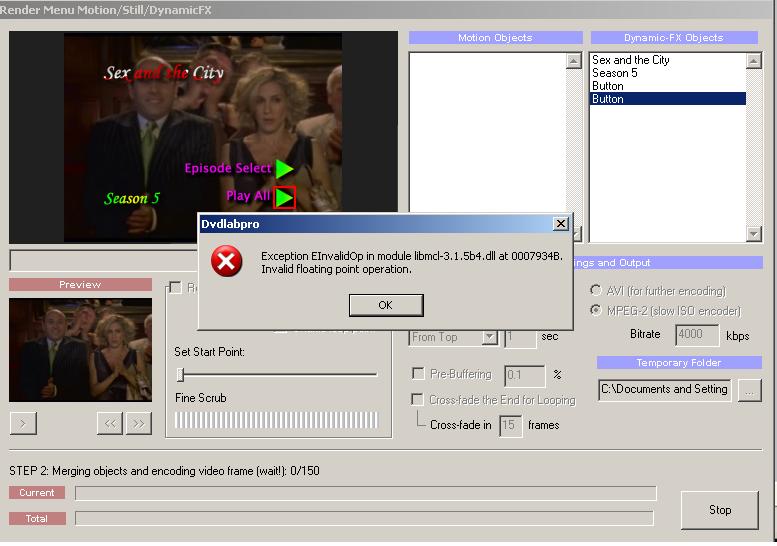The image size is (777, 546).
Task: Toggle the checkbox above Set Start Point
Action: (175, 288)
